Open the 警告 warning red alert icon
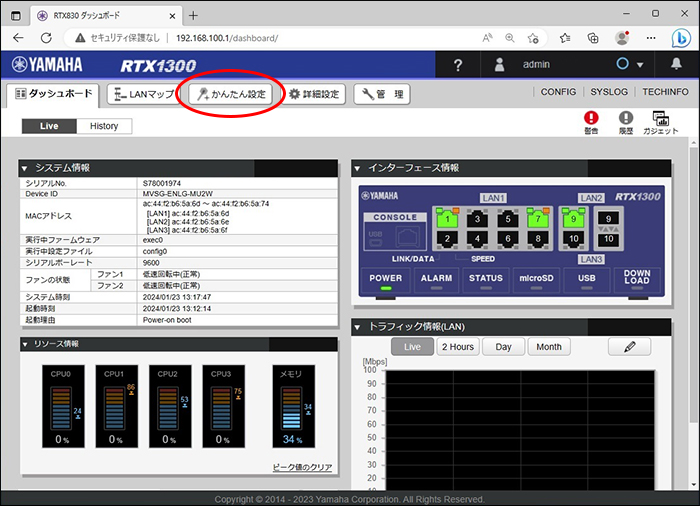Image resolution: width=700 pixels, height=506 pixels. pos(591,122)
